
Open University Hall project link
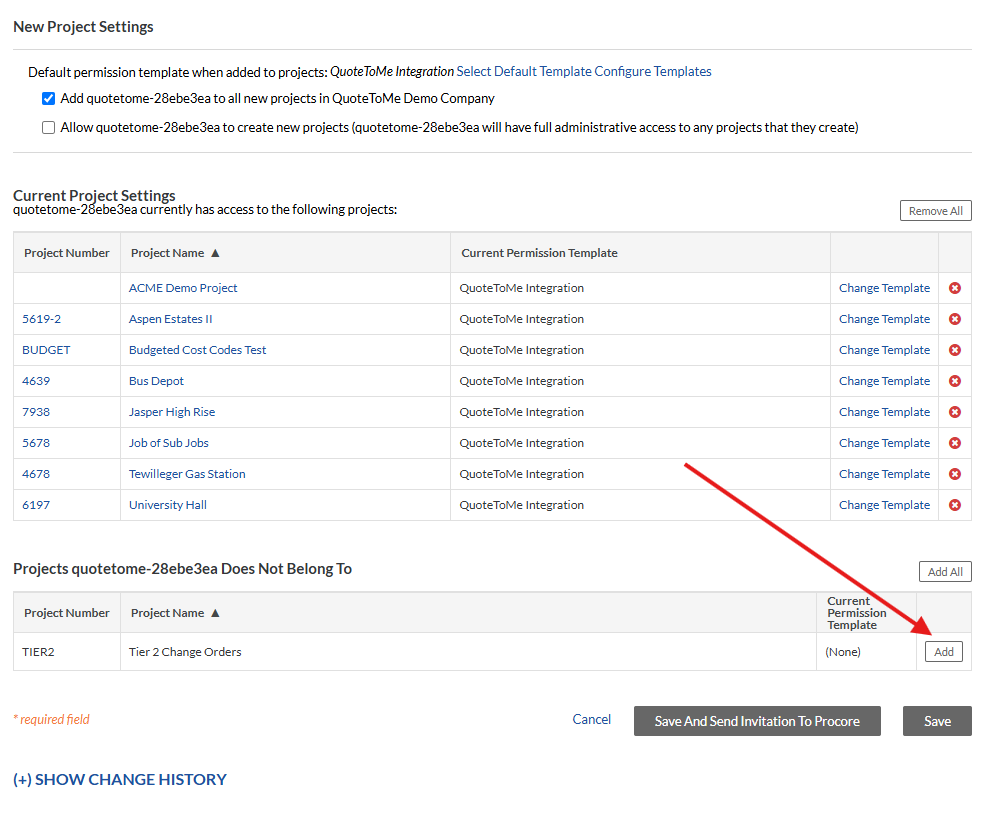167,504
